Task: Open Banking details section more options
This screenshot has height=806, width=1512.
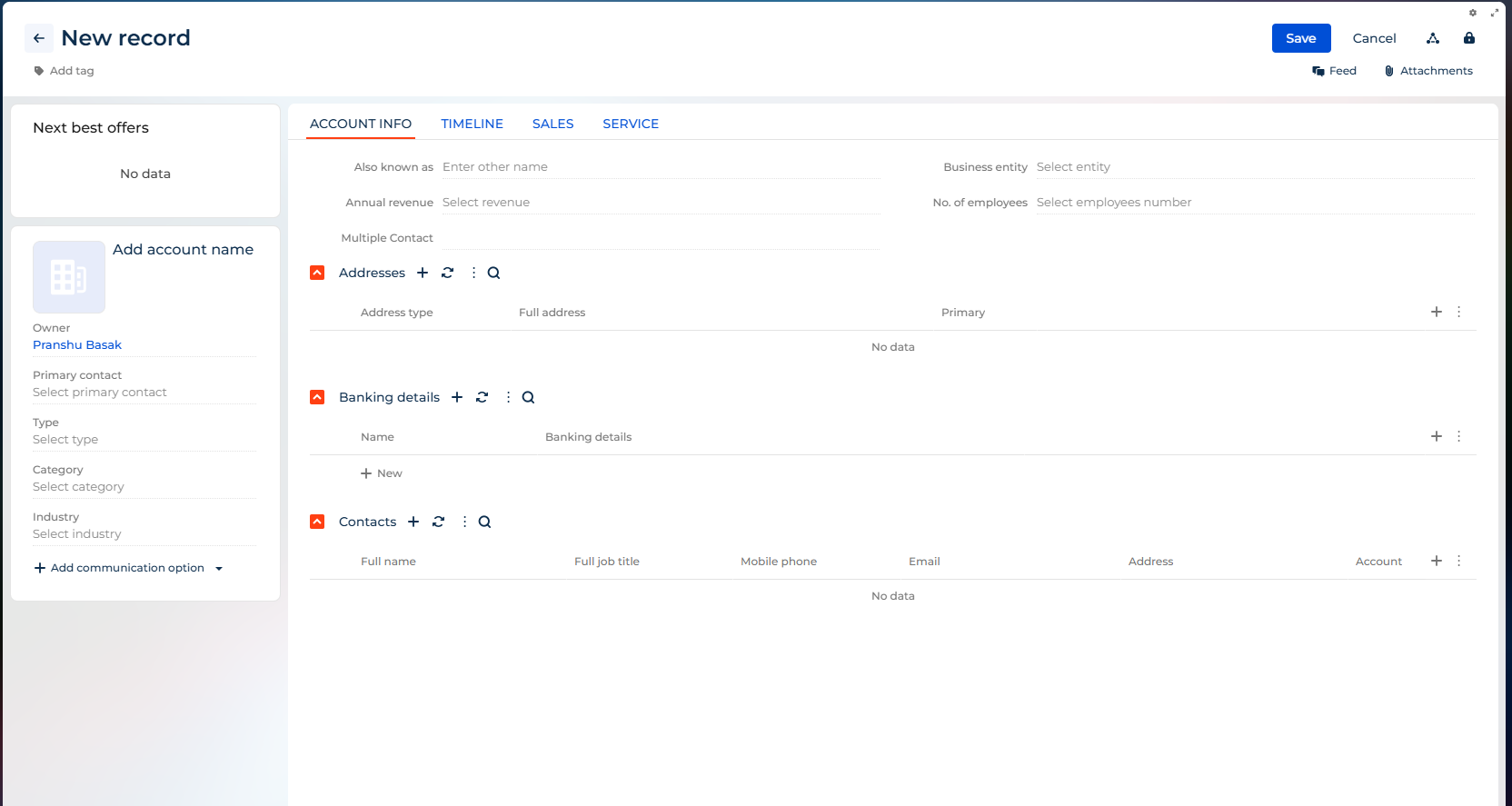Action: point(508,397)
